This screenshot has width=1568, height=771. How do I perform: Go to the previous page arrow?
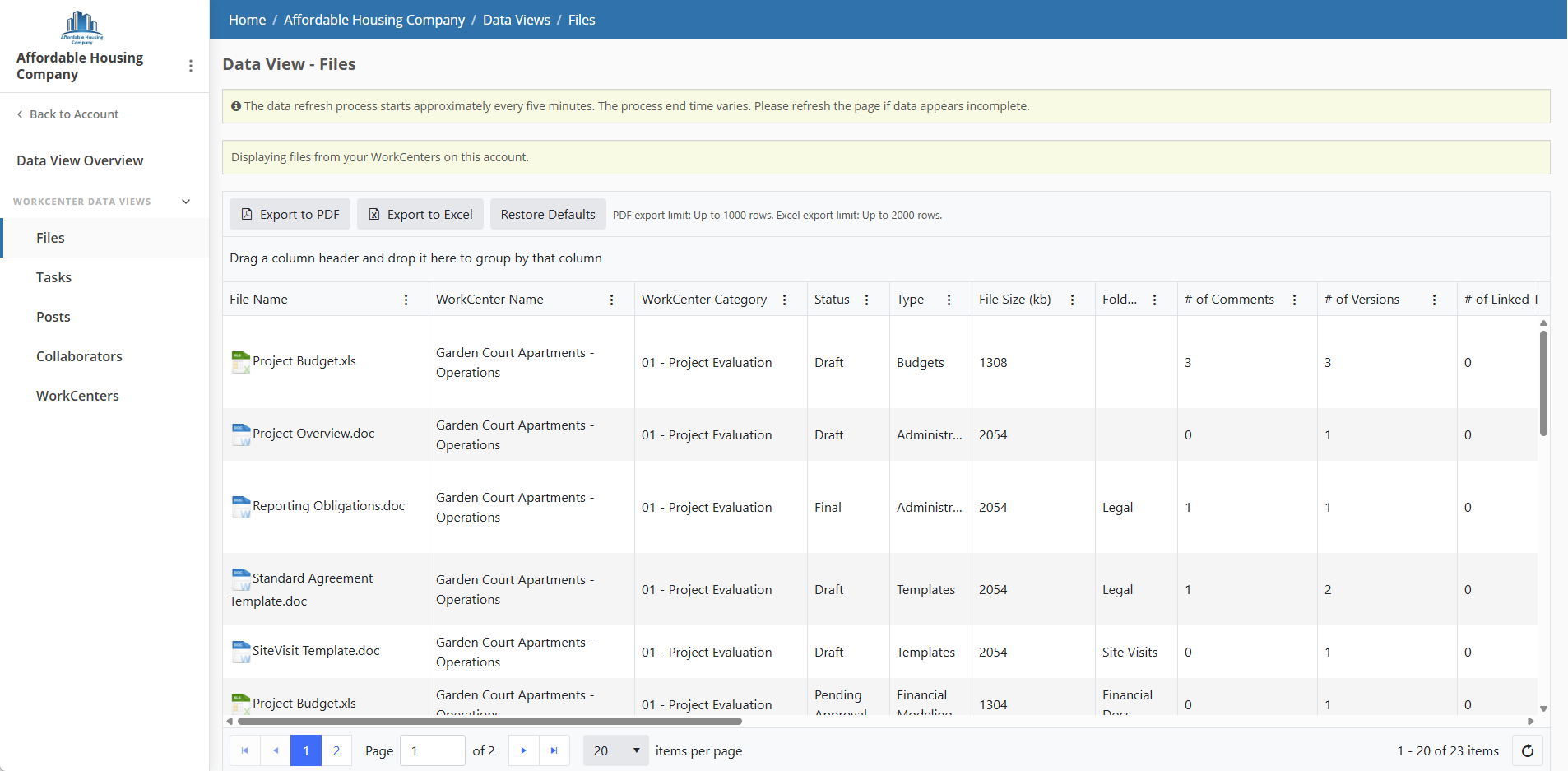276,750
